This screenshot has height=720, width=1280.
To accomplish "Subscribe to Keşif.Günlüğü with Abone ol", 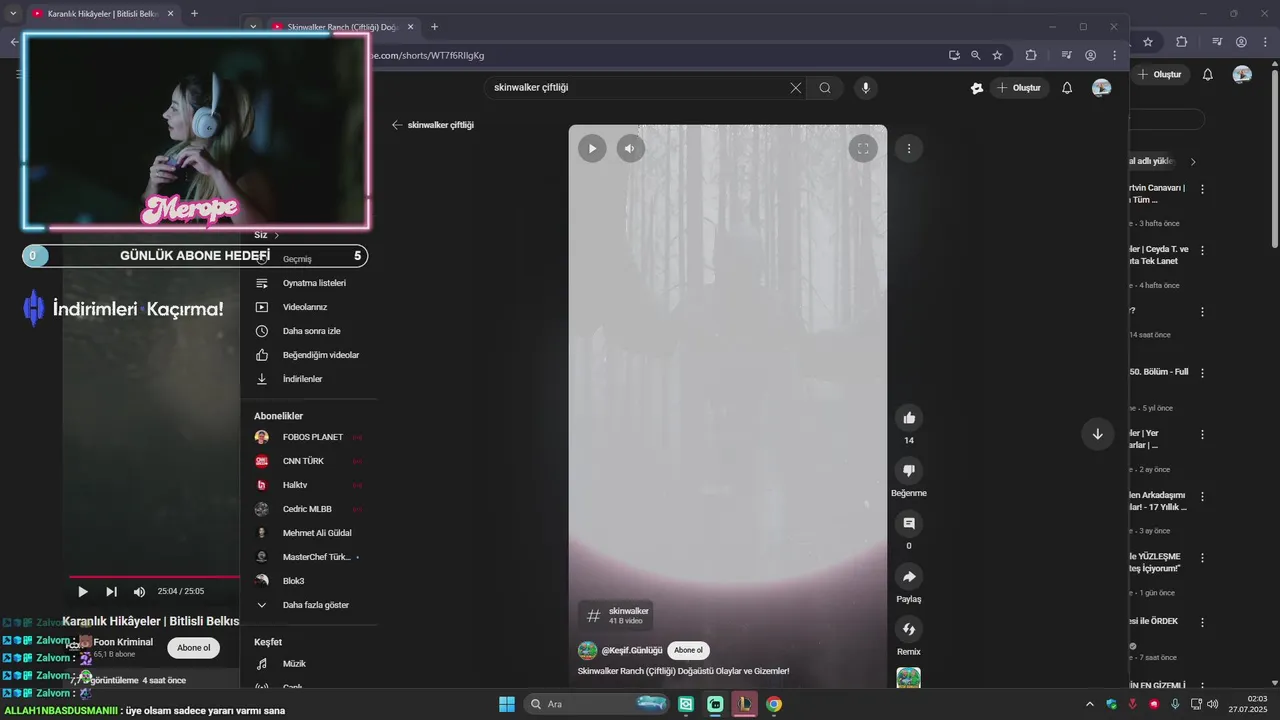I will click(688, 651).
